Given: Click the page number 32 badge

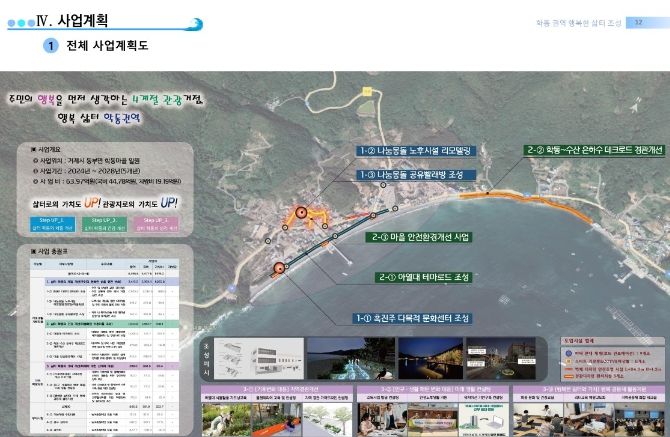Looking at the screenshot, I should (638, 23).
